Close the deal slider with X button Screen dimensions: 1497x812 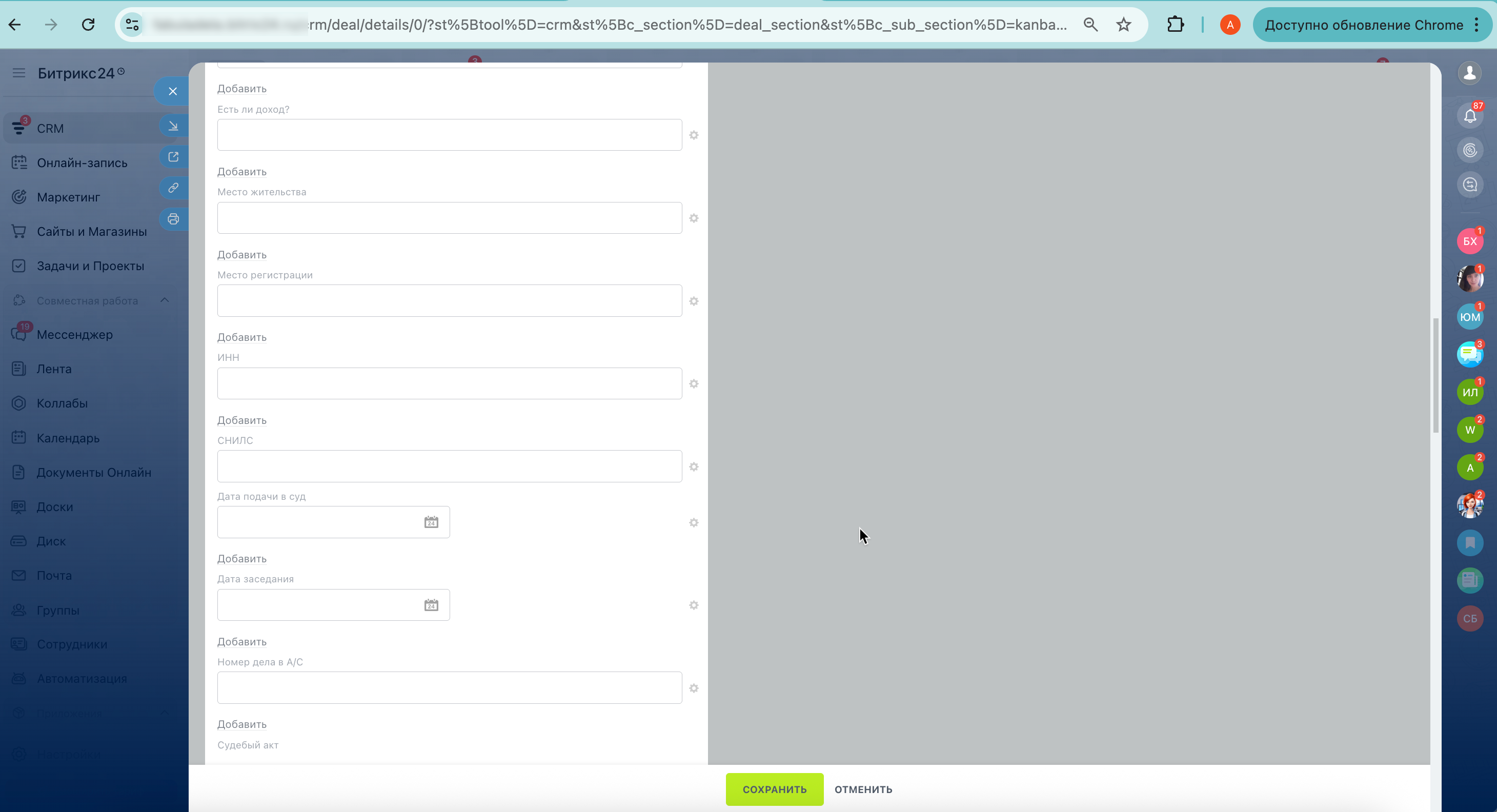[173, 91]
